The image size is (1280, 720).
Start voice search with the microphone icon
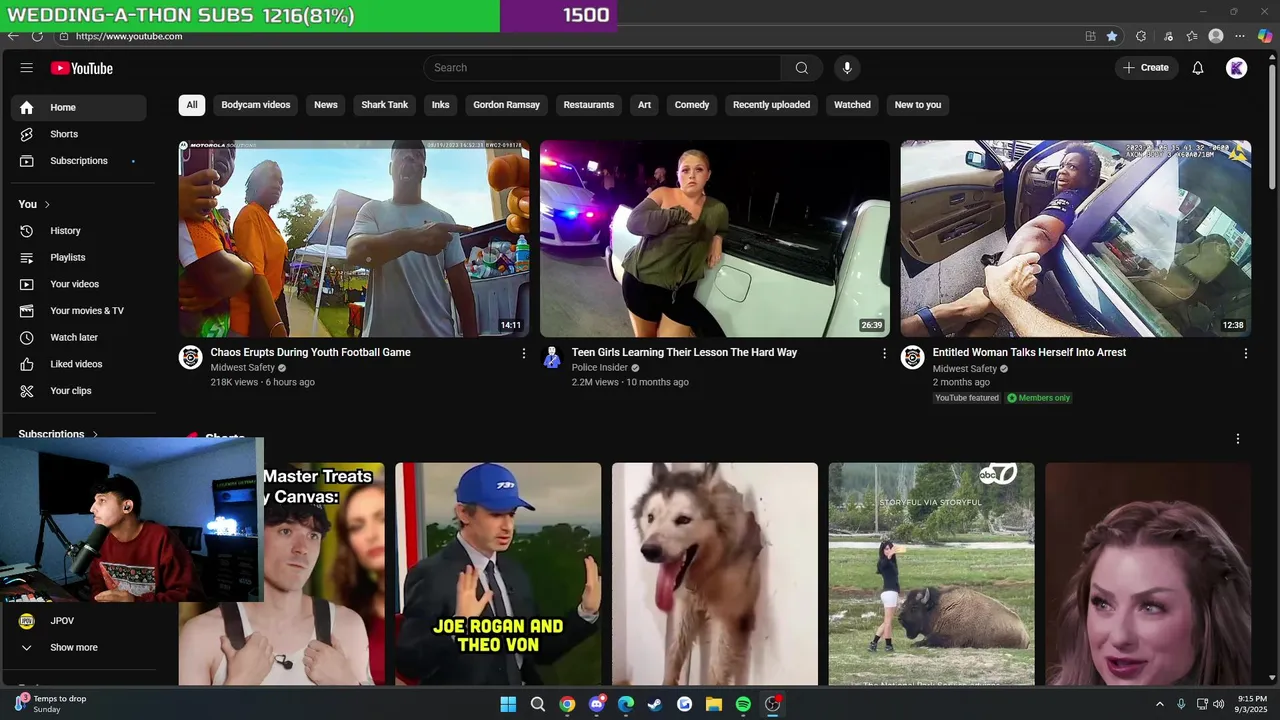847,68
